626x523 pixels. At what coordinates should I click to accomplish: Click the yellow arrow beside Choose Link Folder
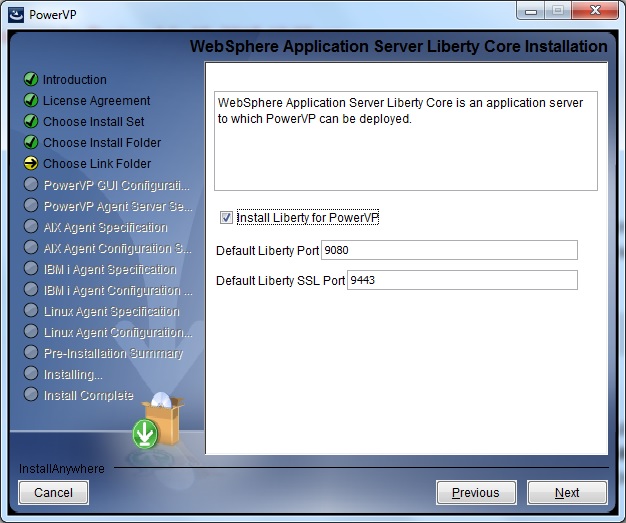pos(31,163)
